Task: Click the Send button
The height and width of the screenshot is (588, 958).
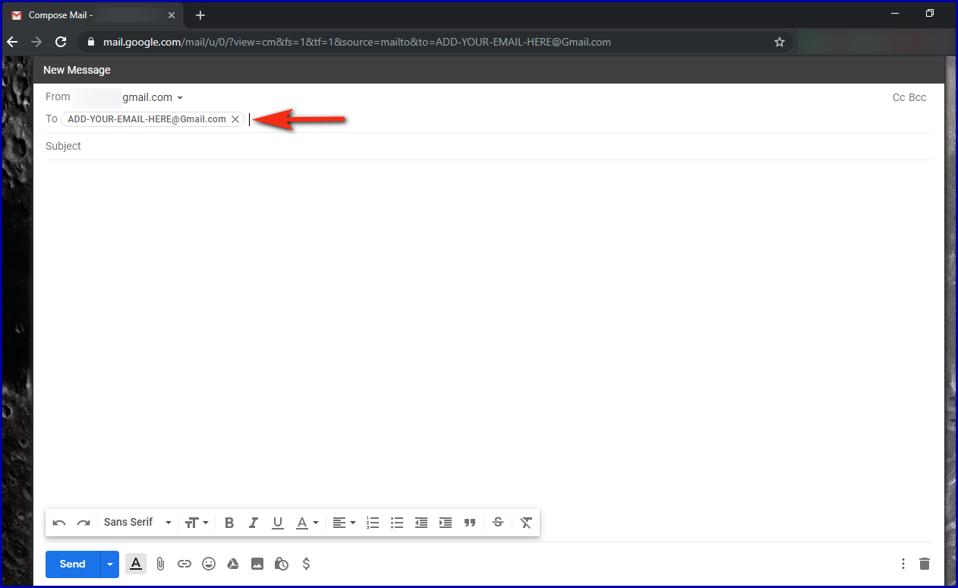Action: click(x=70, y=563)
